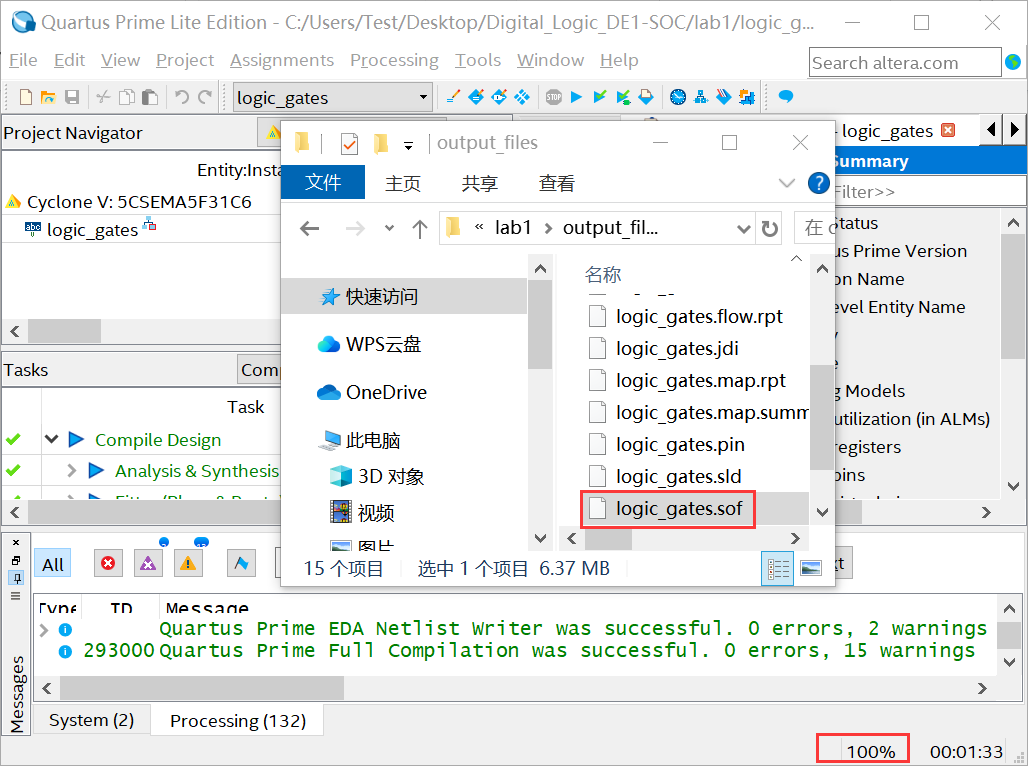The height and width of the screenshot is (766, 1028).
Task: Collapse the Compile Design task chevron
Action: [x=52, y=439]
